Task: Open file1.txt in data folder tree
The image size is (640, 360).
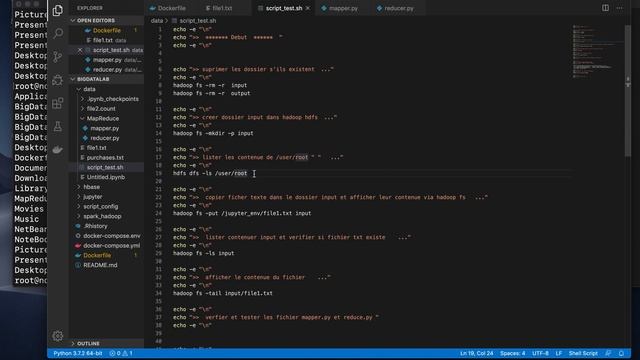Action: tap(107, 148)
